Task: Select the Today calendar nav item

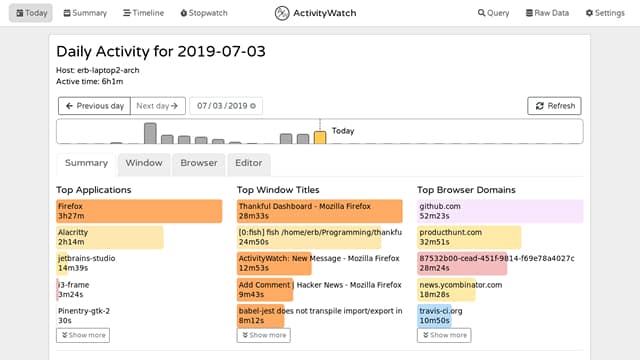Action: pyautogui.click(x=31, y=13)
